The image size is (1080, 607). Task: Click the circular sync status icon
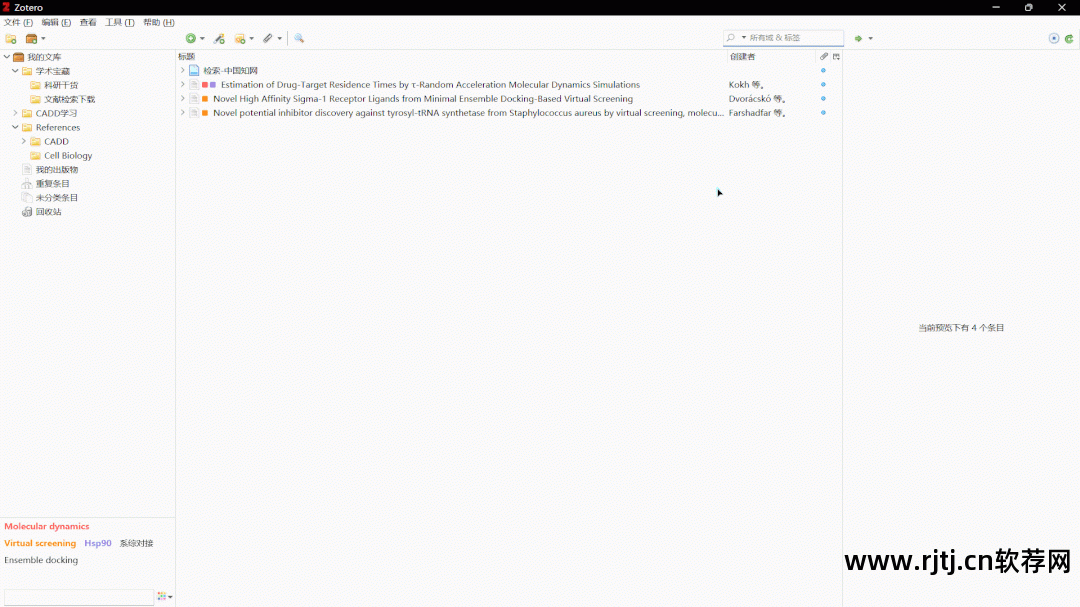click(1054, 39)
